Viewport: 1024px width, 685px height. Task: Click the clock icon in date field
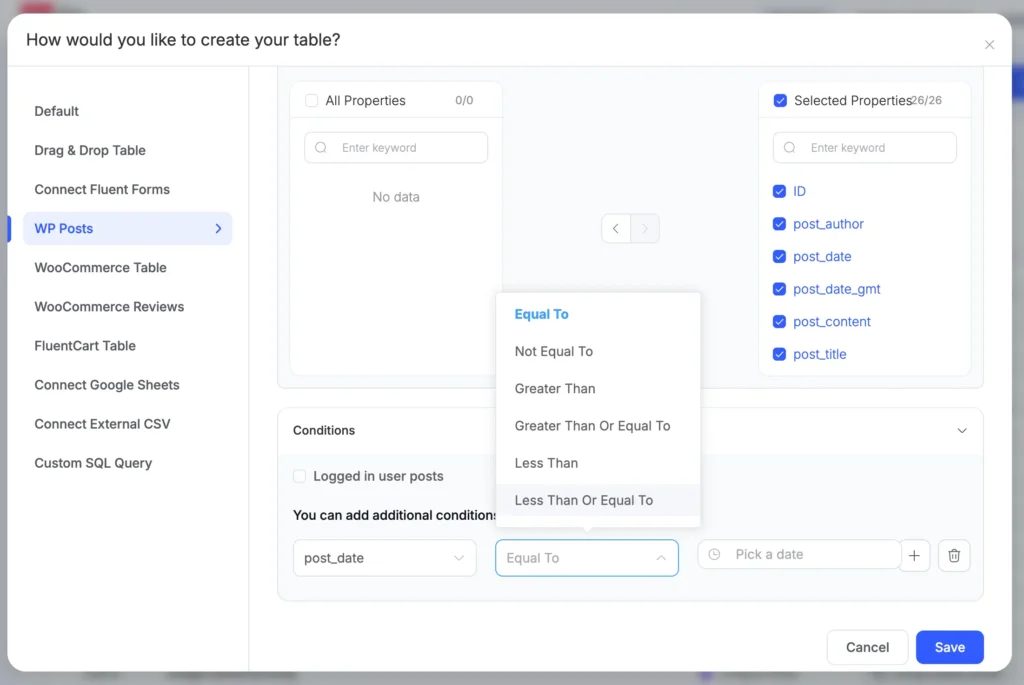pos(714,554)
